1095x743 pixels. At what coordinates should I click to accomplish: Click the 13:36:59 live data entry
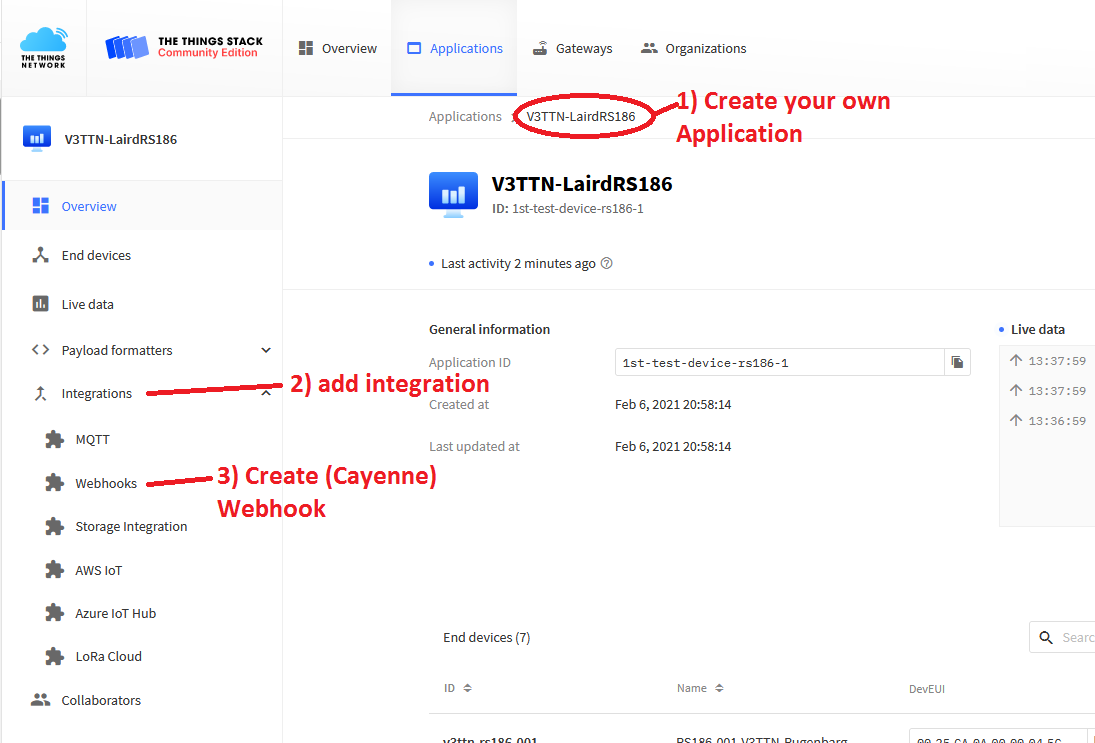(x=1048, y=420)
